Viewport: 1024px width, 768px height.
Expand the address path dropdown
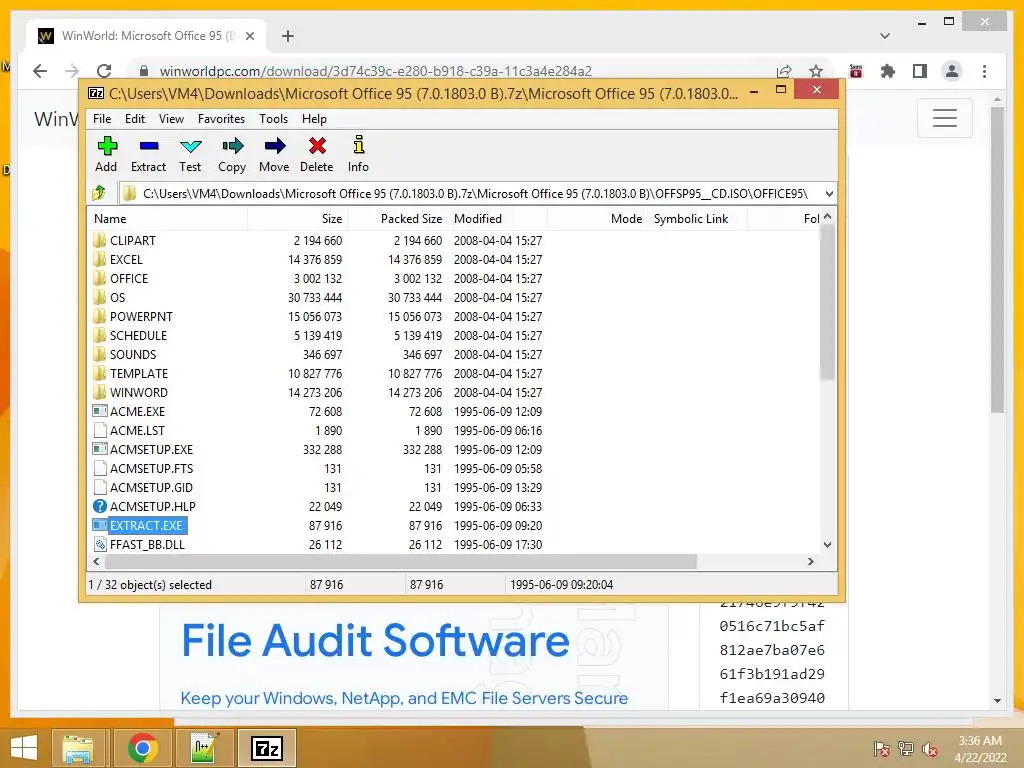click(829, 193)
